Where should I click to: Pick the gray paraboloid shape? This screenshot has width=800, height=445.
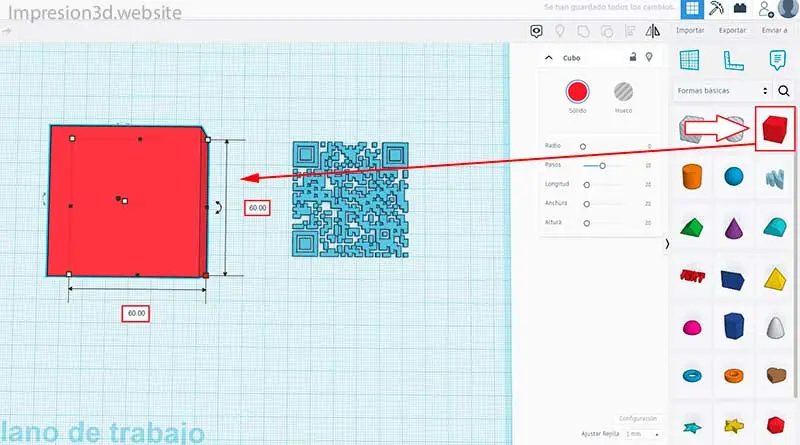click(776, 327)
